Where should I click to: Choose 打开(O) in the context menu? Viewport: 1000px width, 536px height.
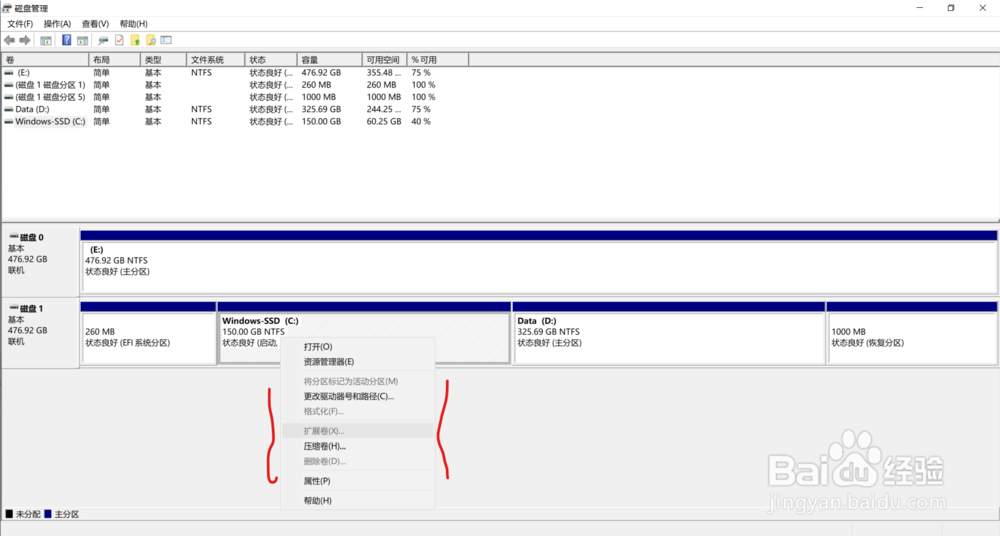click(x=358, y=346)
